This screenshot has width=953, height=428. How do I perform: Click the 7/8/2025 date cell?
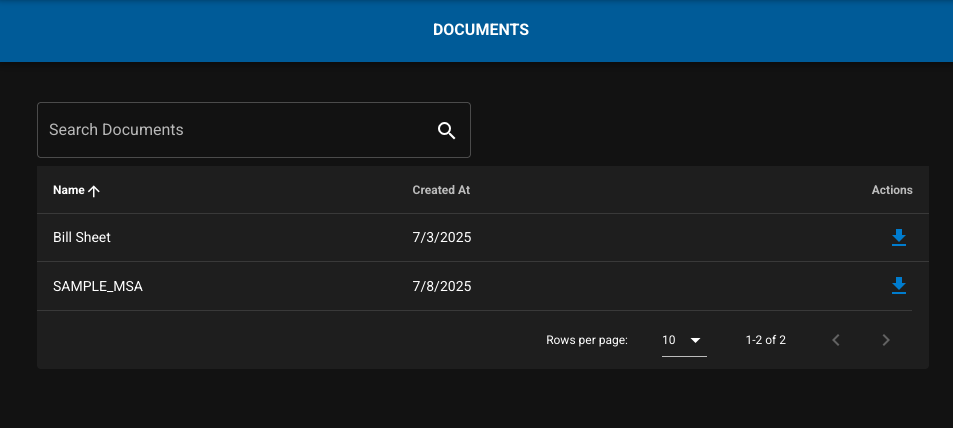[442, 286]
